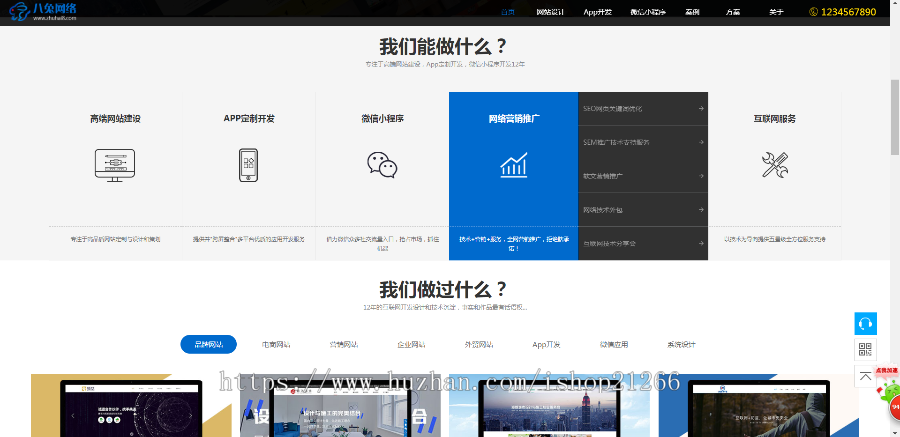Click the arrow on the SEM推广 row
Image resolution: width=900 pixels, height=437 pixels.
[701, 142]
